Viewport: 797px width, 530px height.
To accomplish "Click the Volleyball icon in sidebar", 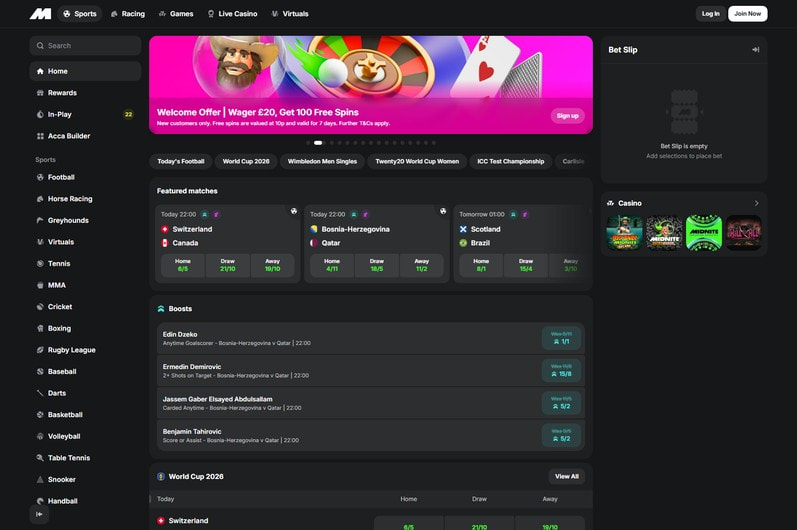I will 40,437.
